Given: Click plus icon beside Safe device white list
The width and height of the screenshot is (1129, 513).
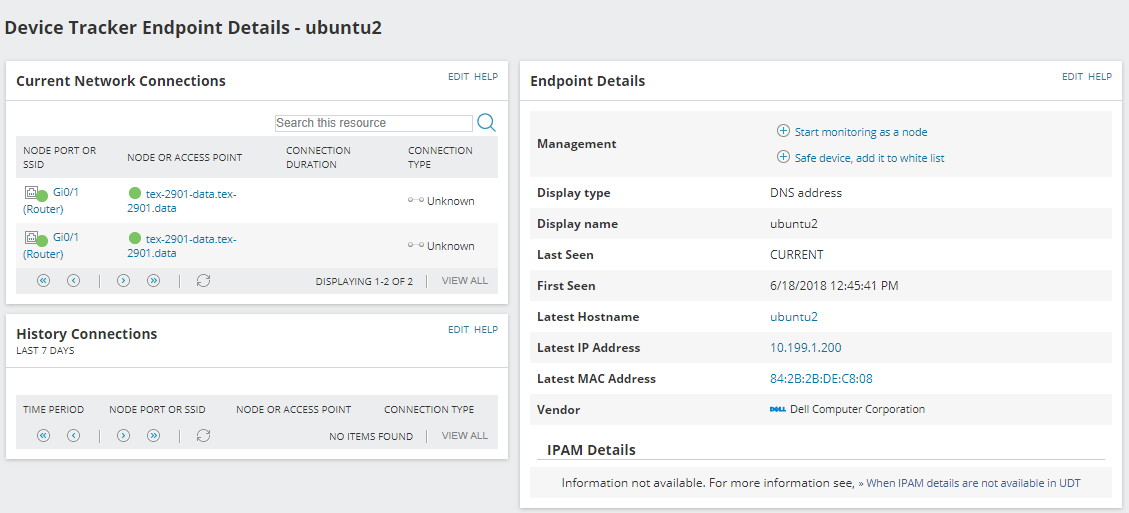Looking at the screenshot, I should coord(783,157).
